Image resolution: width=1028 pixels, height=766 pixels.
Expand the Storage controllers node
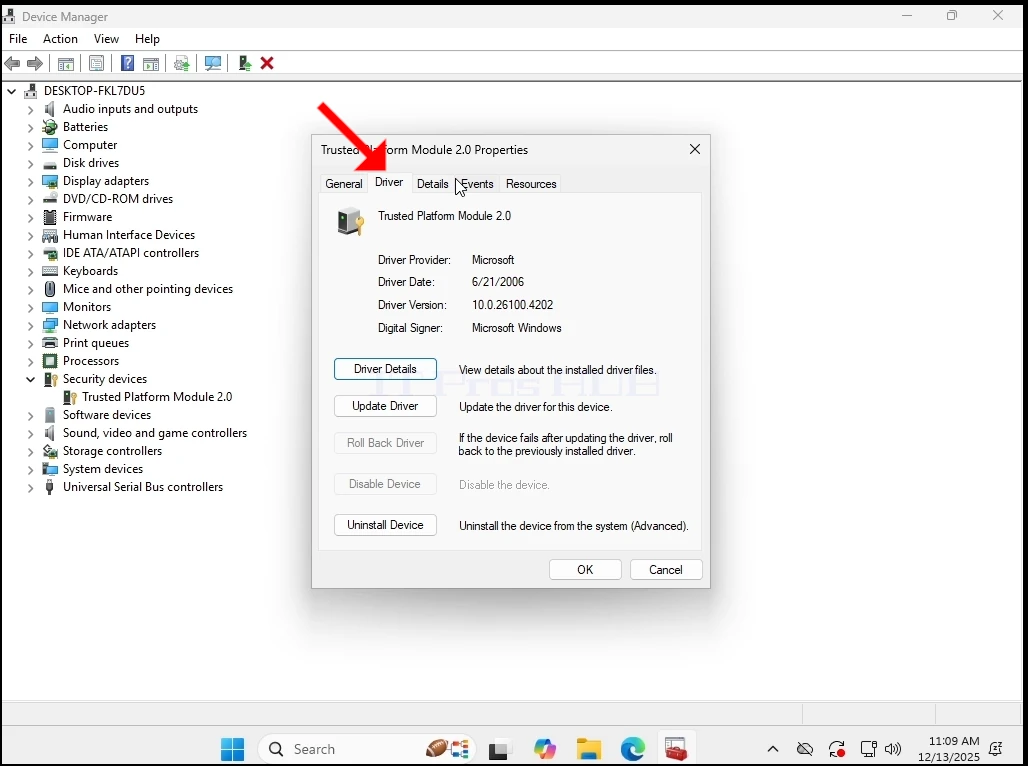30,451
